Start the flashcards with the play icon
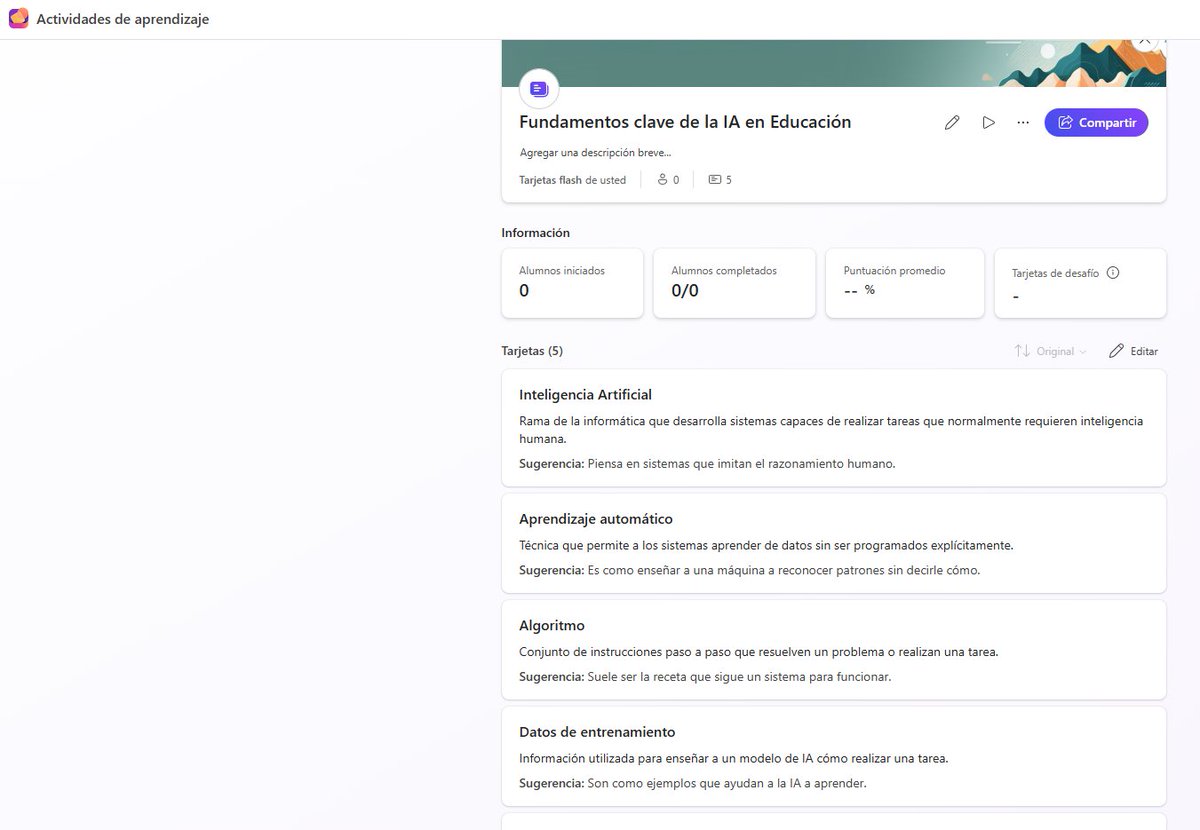This screenshot has height=830, width=1200. [x=988, y=122]
